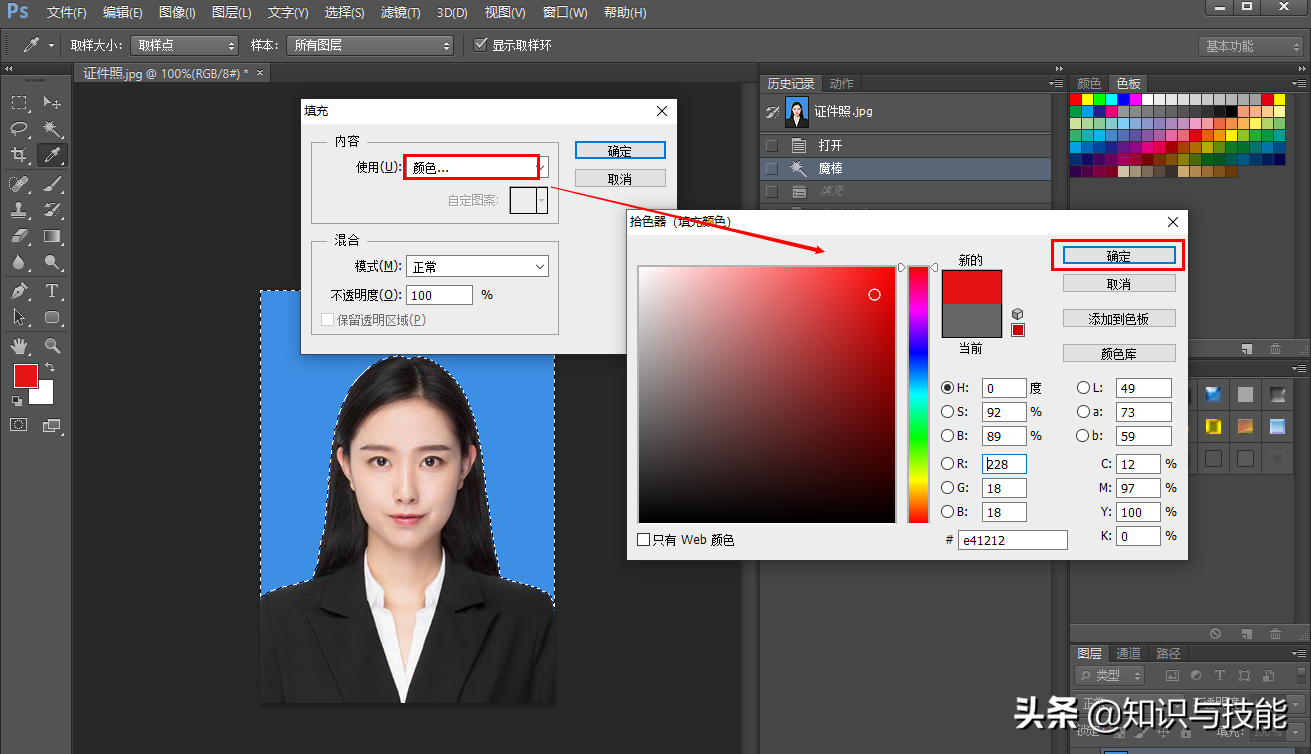Open 颜色库 color libraries

click(1119, 354)
